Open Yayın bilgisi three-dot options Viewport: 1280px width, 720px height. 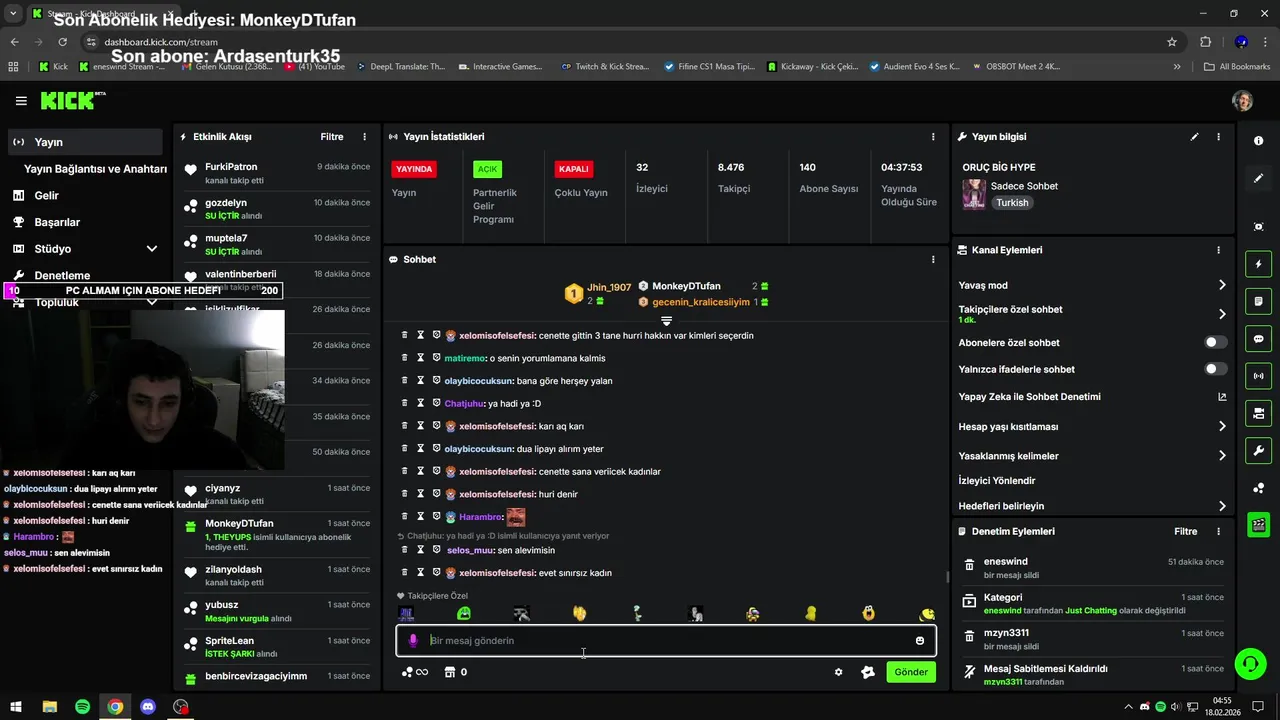pos(1218,137)
